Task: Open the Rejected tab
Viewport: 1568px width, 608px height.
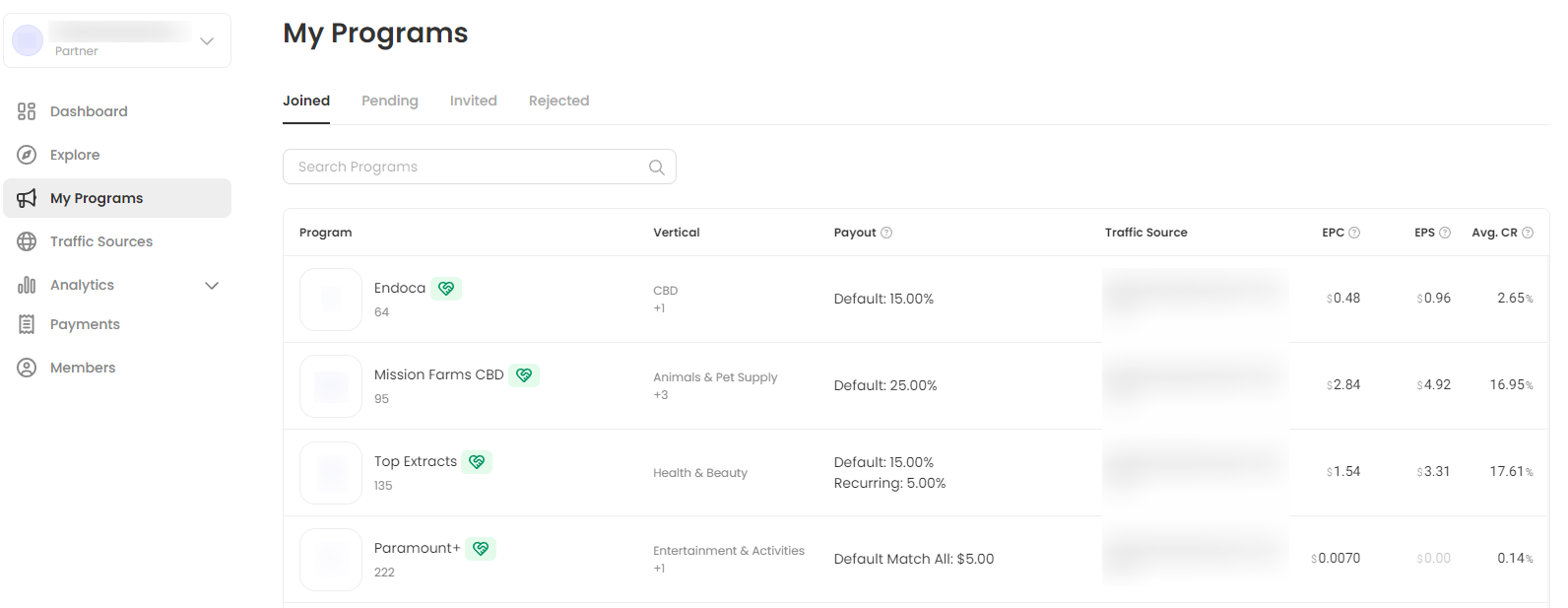Action: (x=558, y=101)
